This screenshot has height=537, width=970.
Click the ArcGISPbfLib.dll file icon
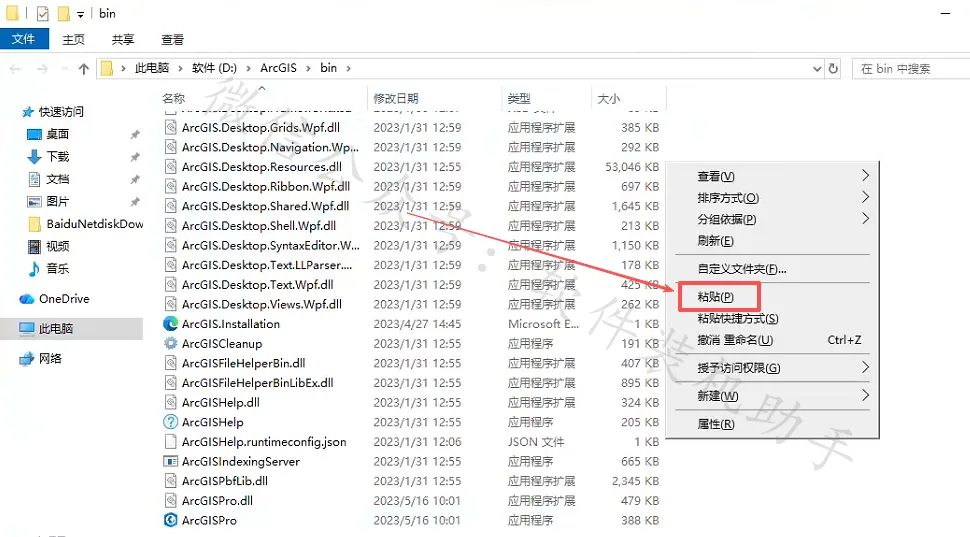[x=170, y=481]
